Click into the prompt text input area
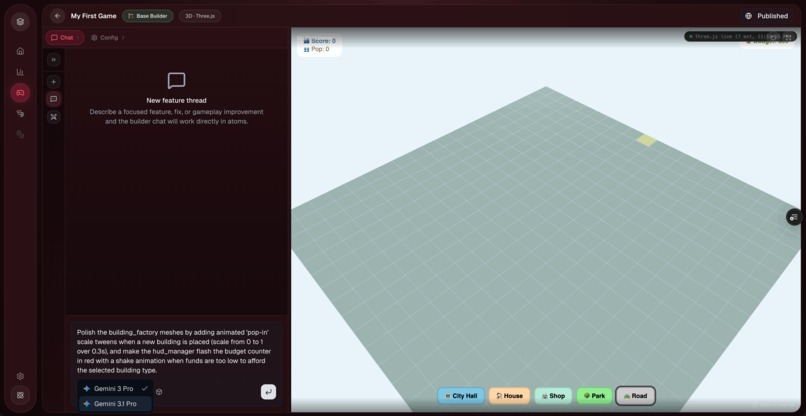 coord(175,351)
